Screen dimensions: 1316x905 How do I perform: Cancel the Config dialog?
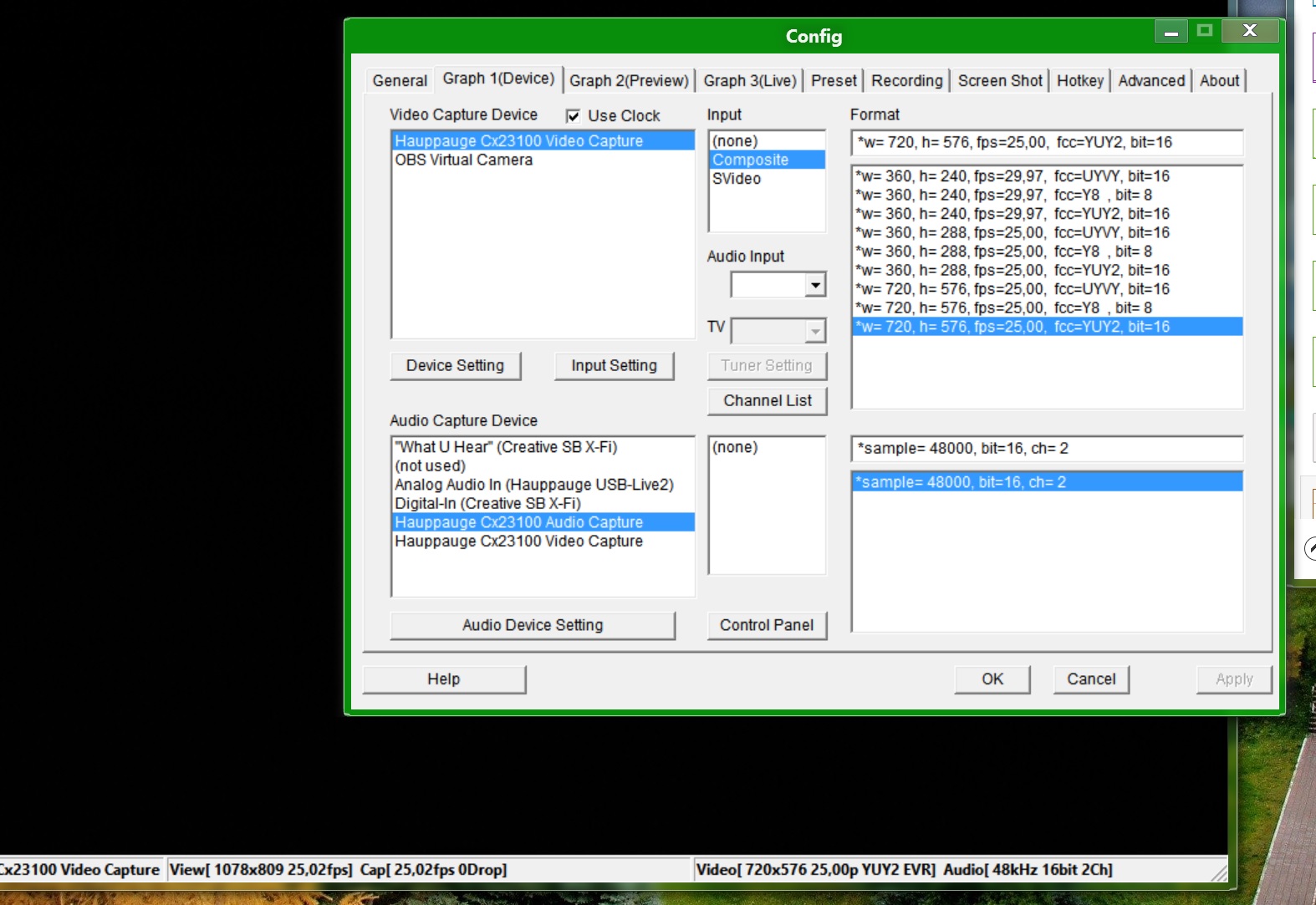(x=1091, y=679)
